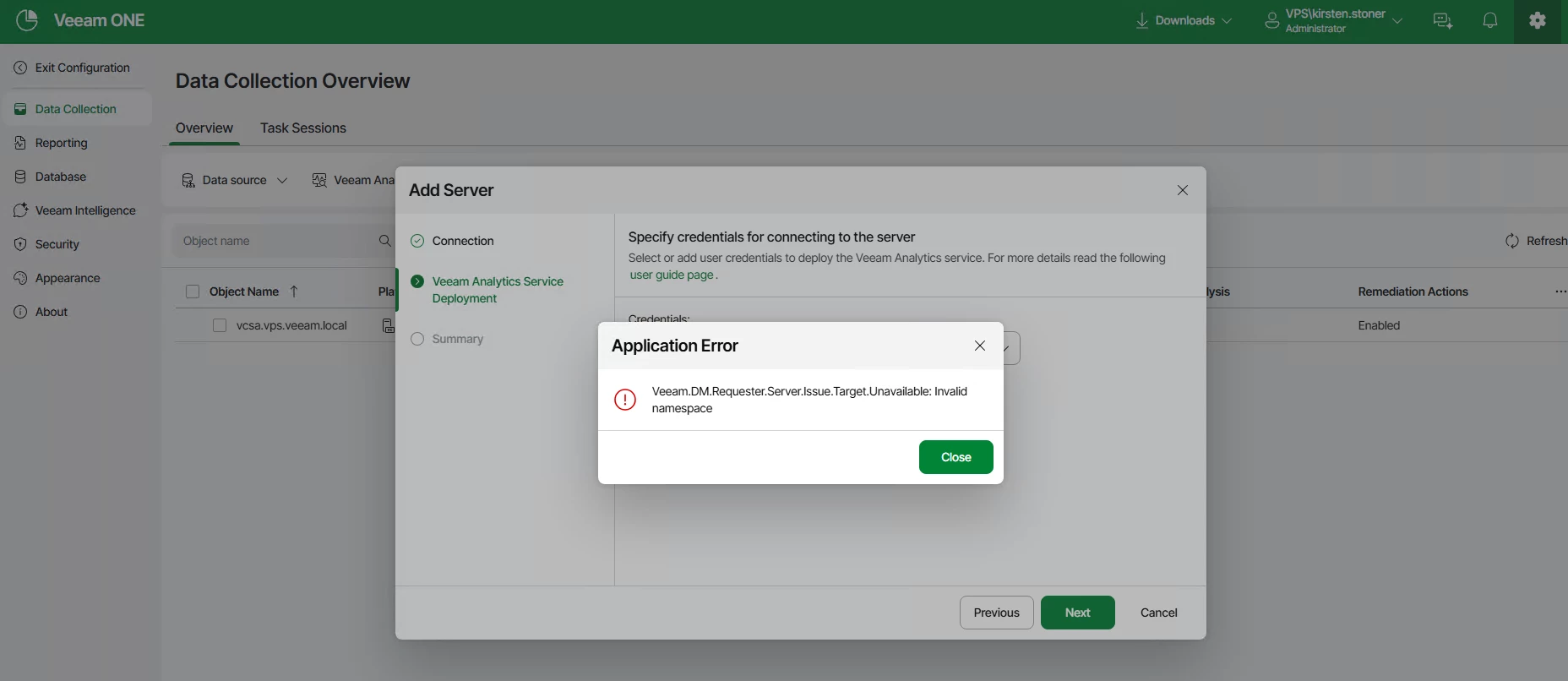Open the VPS\kirsten.stoner user menu
Viewport: 1568px width, 681px height.
tap(1334, 20)
